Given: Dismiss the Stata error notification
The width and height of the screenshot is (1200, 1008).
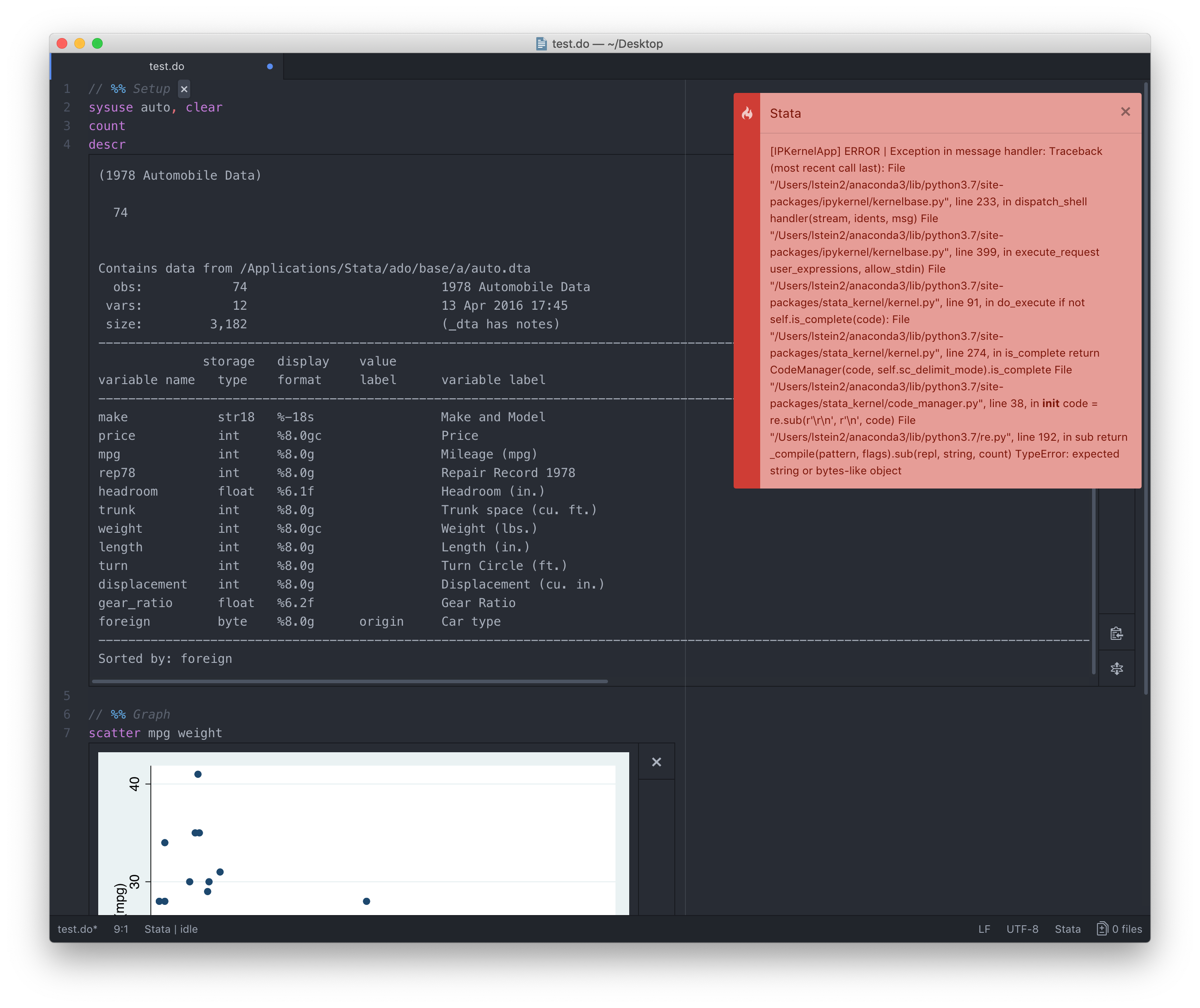Looking at the screenshot, I should (x=1125, y=112).
